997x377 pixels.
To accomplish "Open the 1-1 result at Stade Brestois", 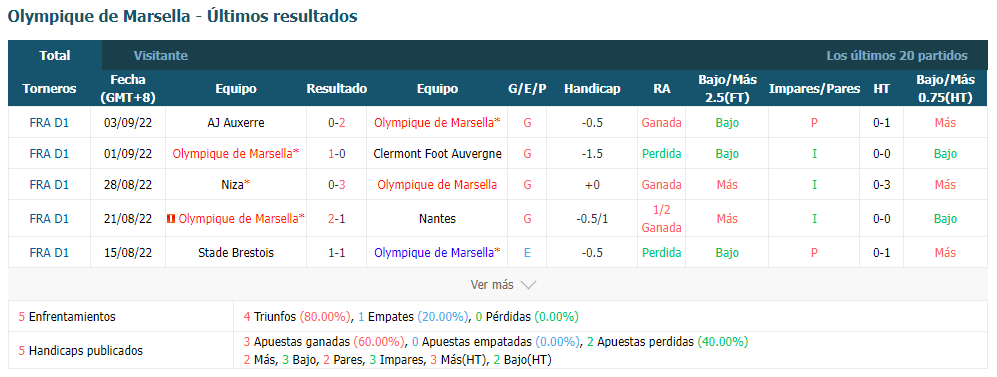I will [x=337, y=252].
